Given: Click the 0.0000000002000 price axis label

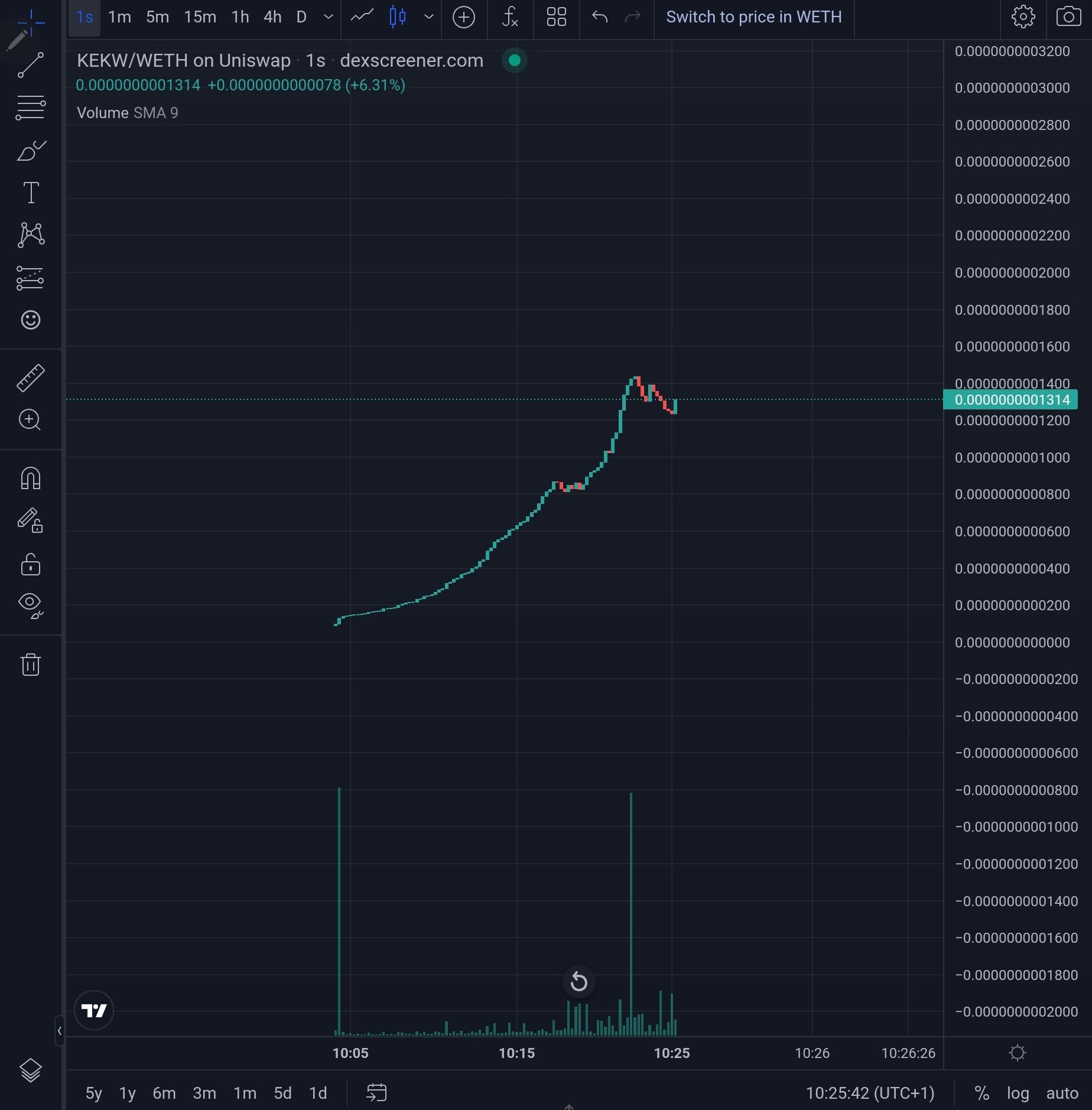Looking at the screenshot, I should point(1012,273).
